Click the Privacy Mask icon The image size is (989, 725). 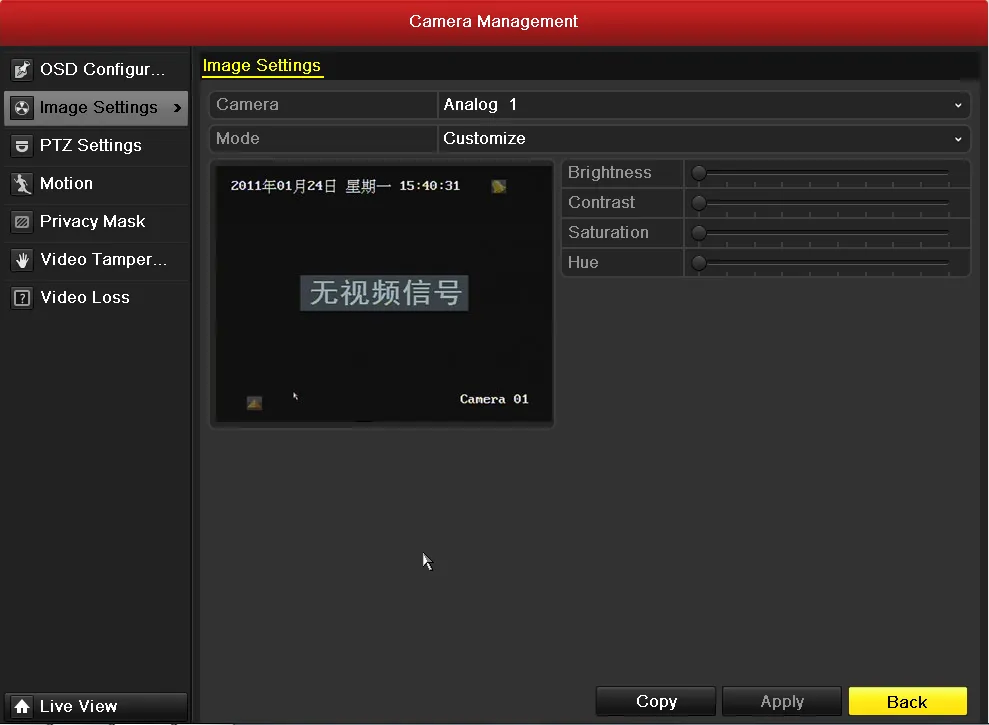(x=22, y=222)
